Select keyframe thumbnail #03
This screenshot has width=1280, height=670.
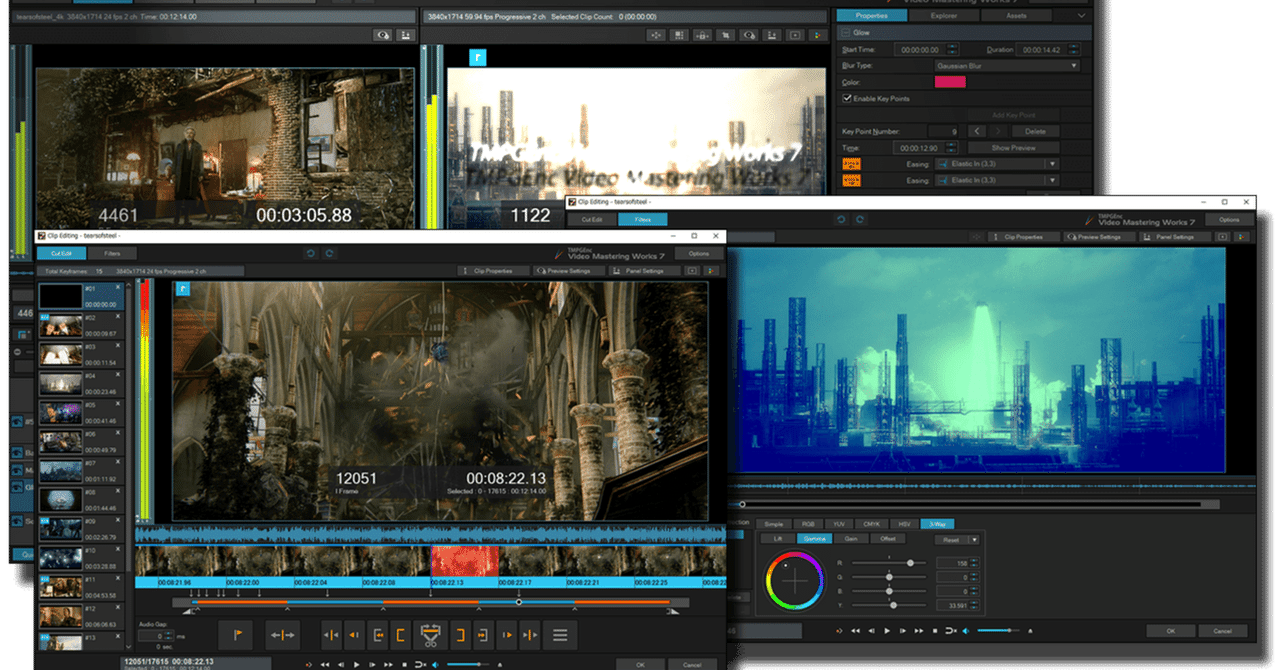click(62, 353)
